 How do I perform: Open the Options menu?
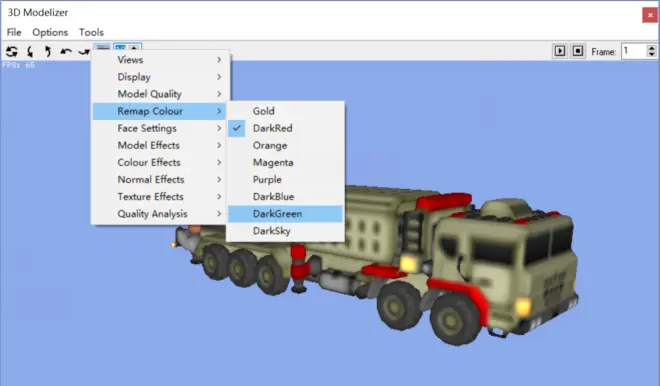50,32
